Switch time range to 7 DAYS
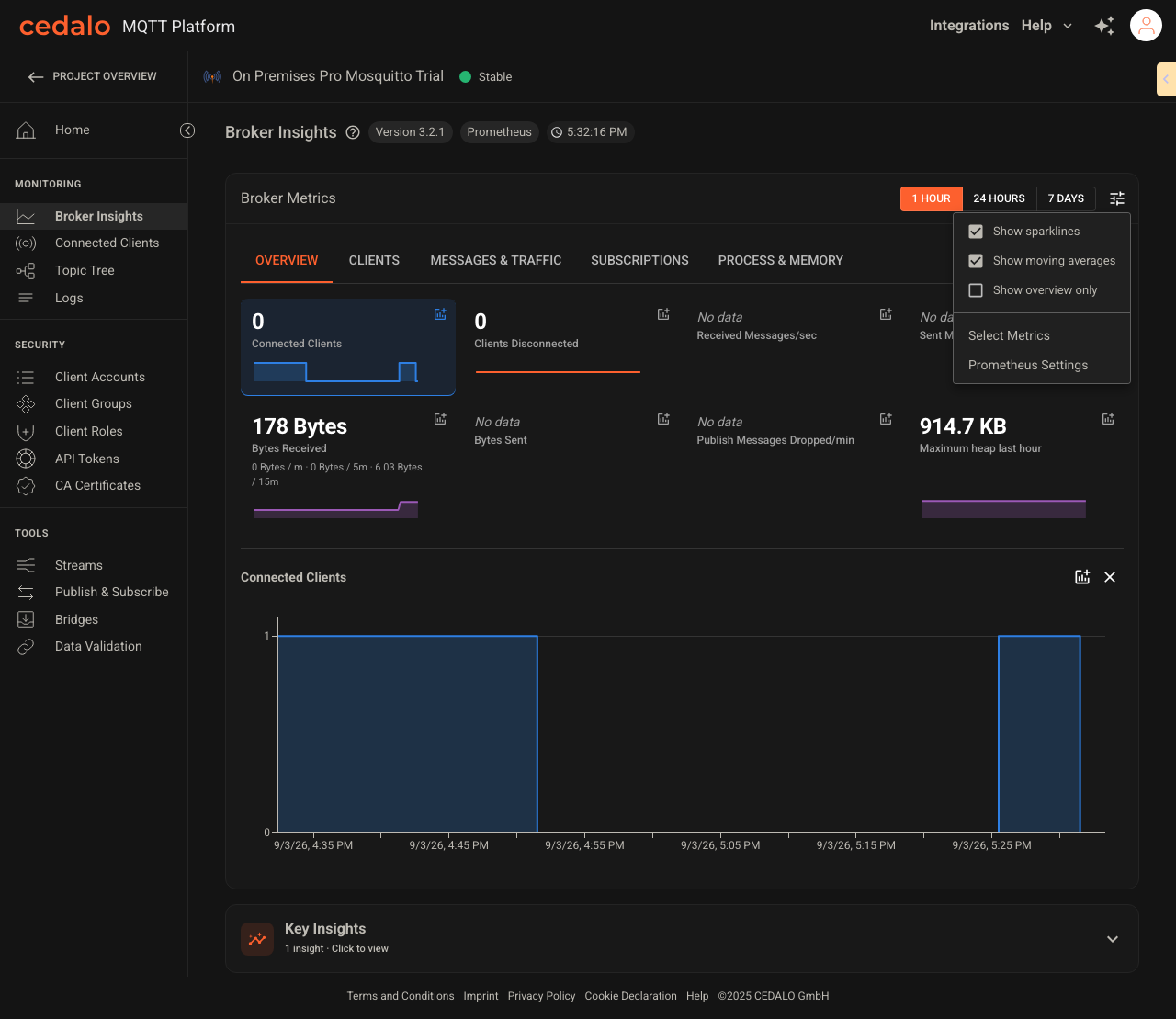Image resolution: width=1176 pixels, height=1019 pixels. point(1066,198)
